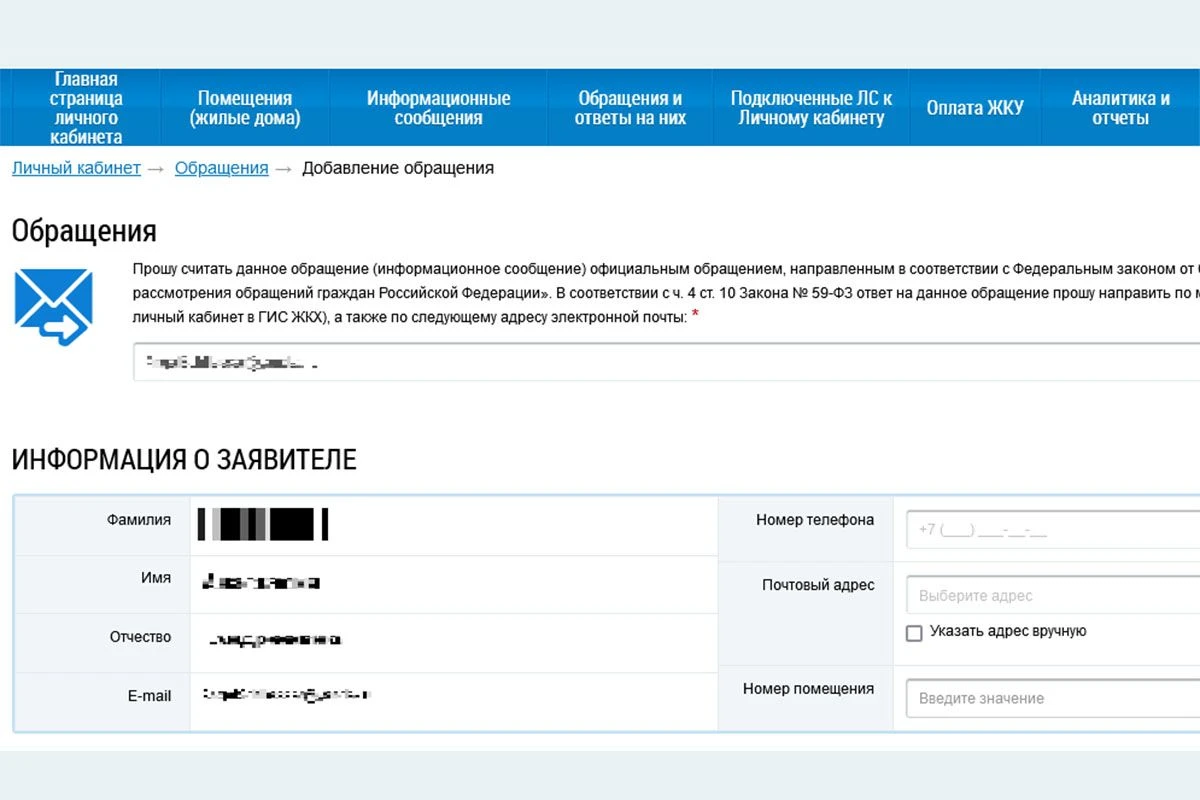Open the Выберите адрес postal address dropdown
The width and height of the screenshot is (1200, 800).
[x=1053, y=595]
